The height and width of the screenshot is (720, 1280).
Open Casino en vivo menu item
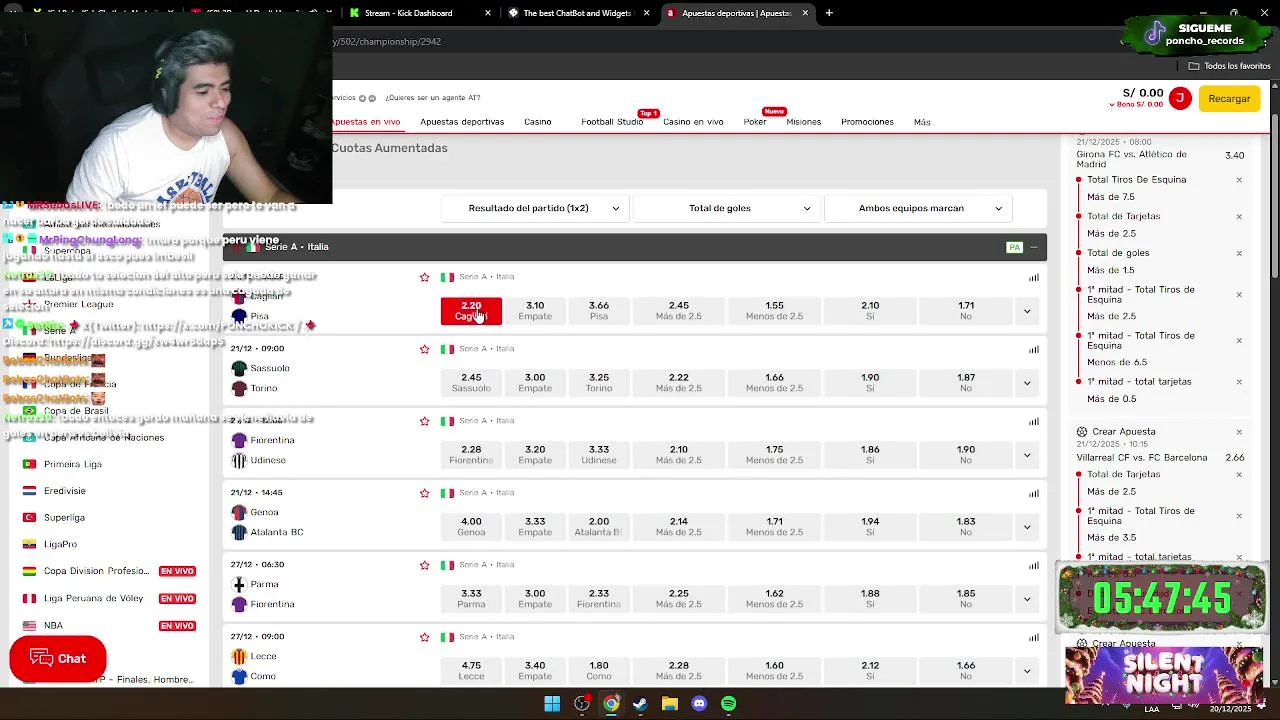[693, 122]
